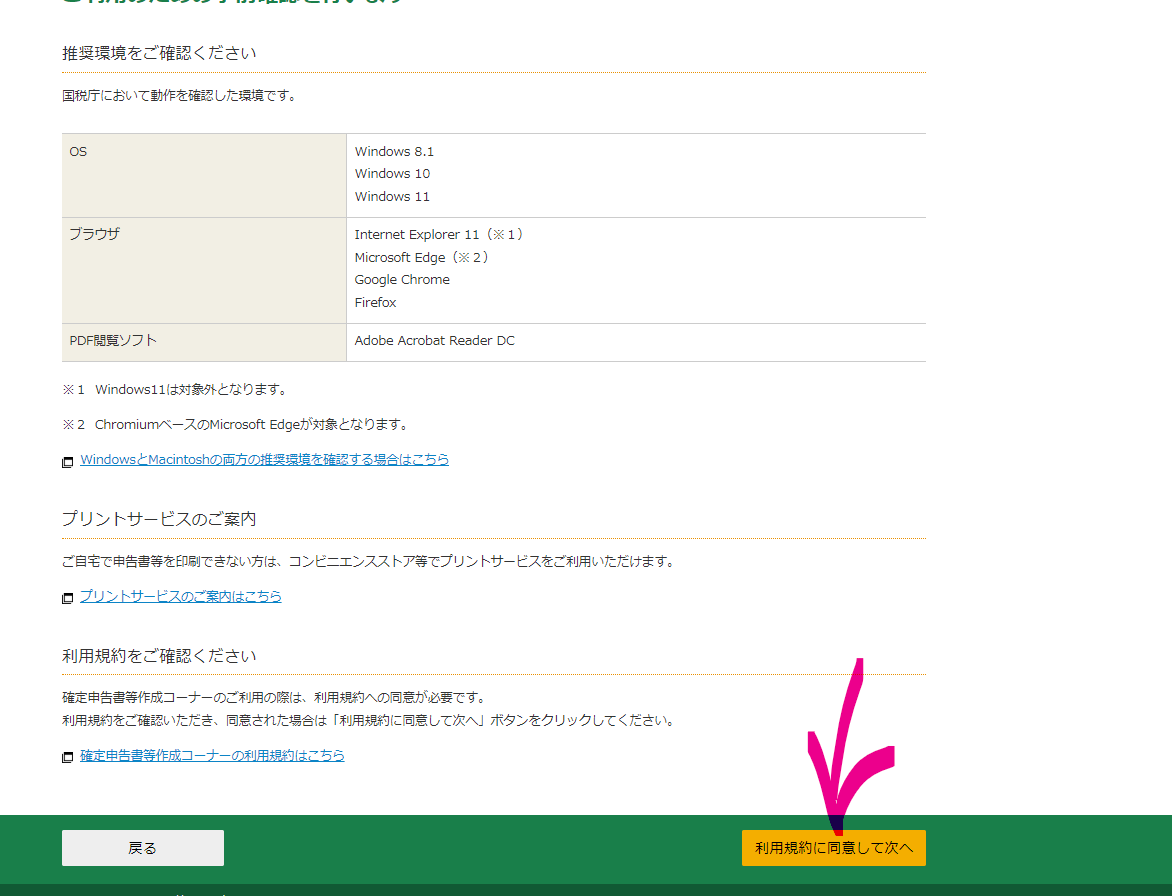This screenshot has width=1172, height=896.
Task: Click 国税庁において動作を確認した環境です text
Action: click(x=180, y=96)
